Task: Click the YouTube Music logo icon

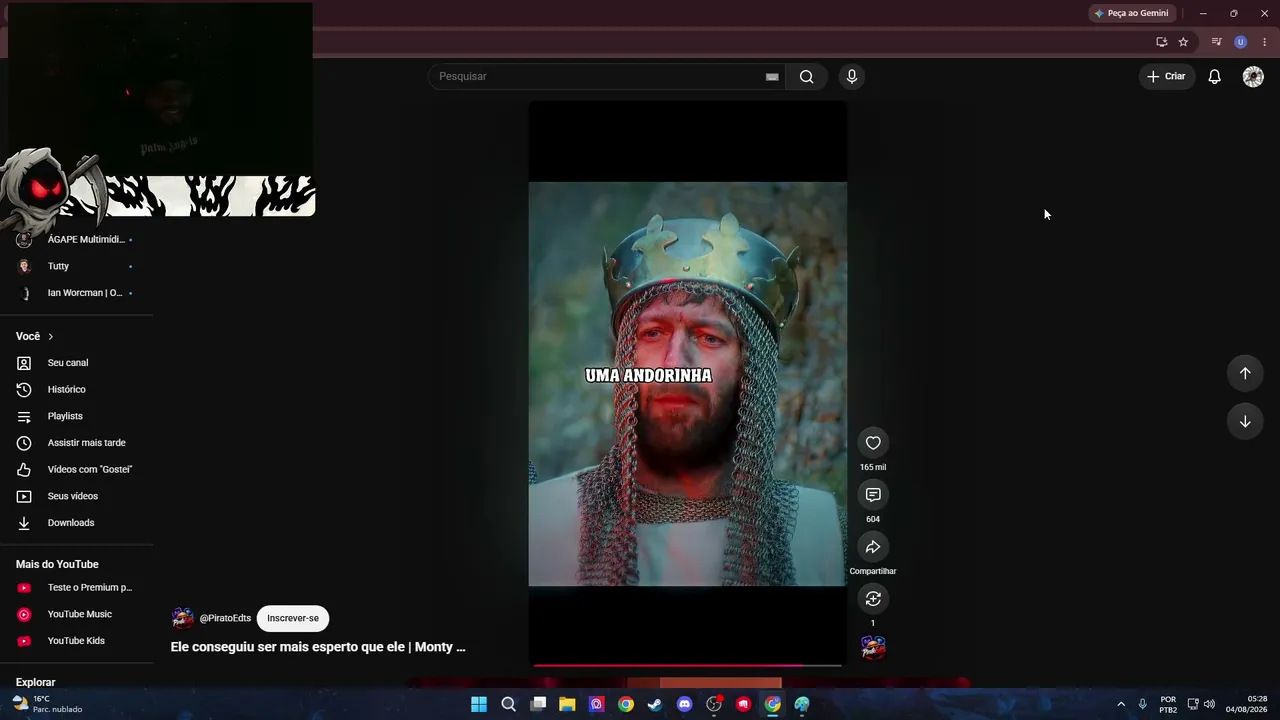Action: [x=24, y=614]
